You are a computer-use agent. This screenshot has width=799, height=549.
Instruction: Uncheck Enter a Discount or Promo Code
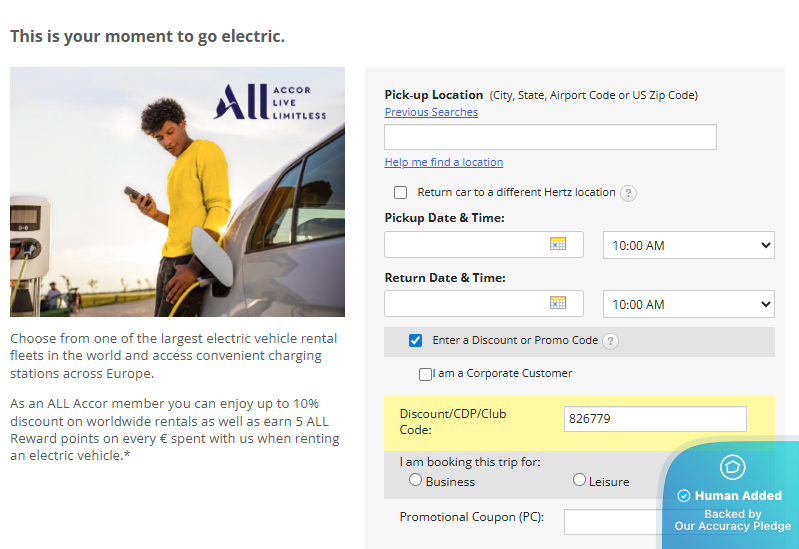(x=416, y=341)
